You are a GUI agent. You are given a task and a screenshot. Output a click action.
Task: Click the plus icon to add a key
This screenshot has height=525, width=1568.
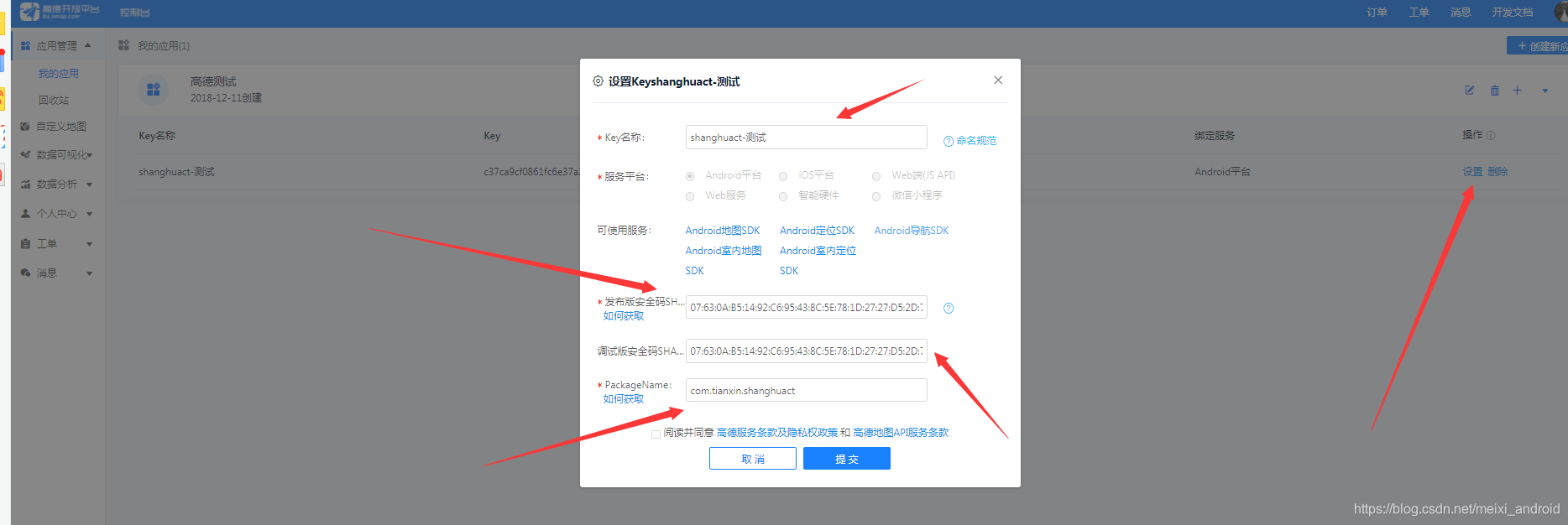(x=1518, y=90)
